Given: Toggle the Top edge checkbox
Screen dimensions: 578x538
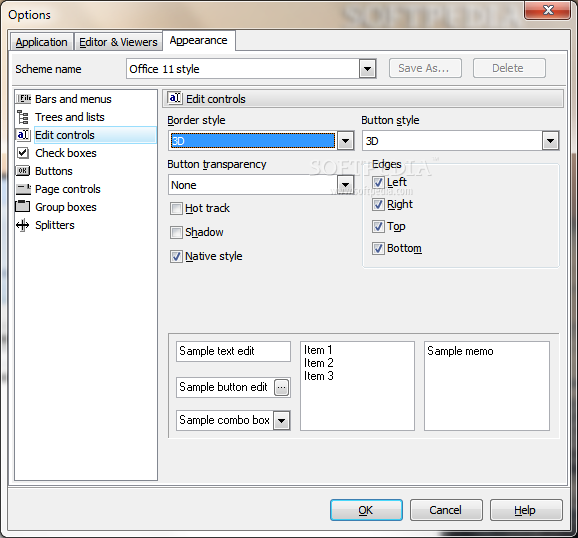Looking at the screenshot, I should tap(378, 226).
